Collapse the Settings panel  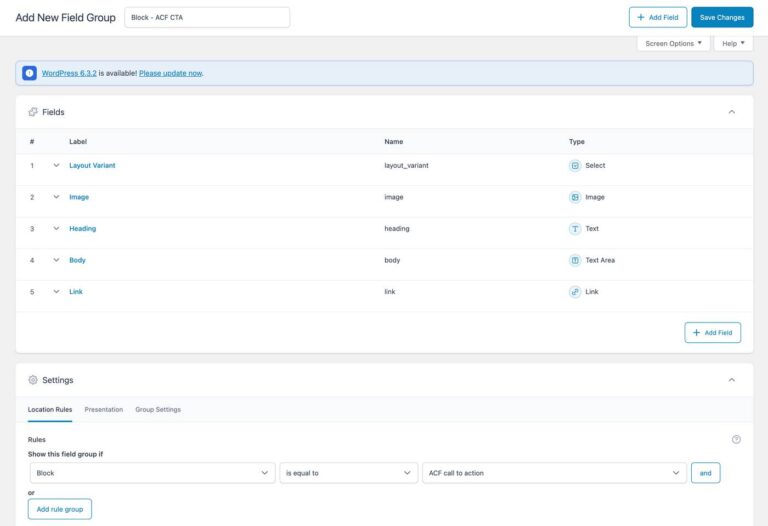click(731, 380)
